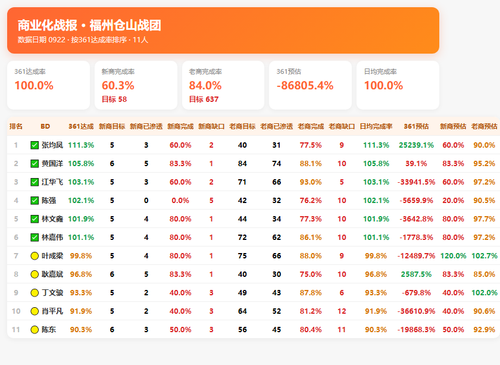500x365 pixels.
Task: Click the 12 value in 老商缺口 column
Action: [342, 311]
